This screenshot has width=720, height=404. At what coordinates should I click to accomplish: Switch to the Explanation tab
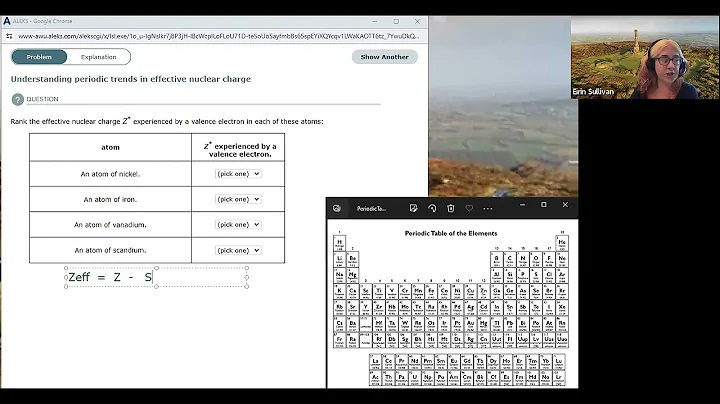[x=98, y=57]
